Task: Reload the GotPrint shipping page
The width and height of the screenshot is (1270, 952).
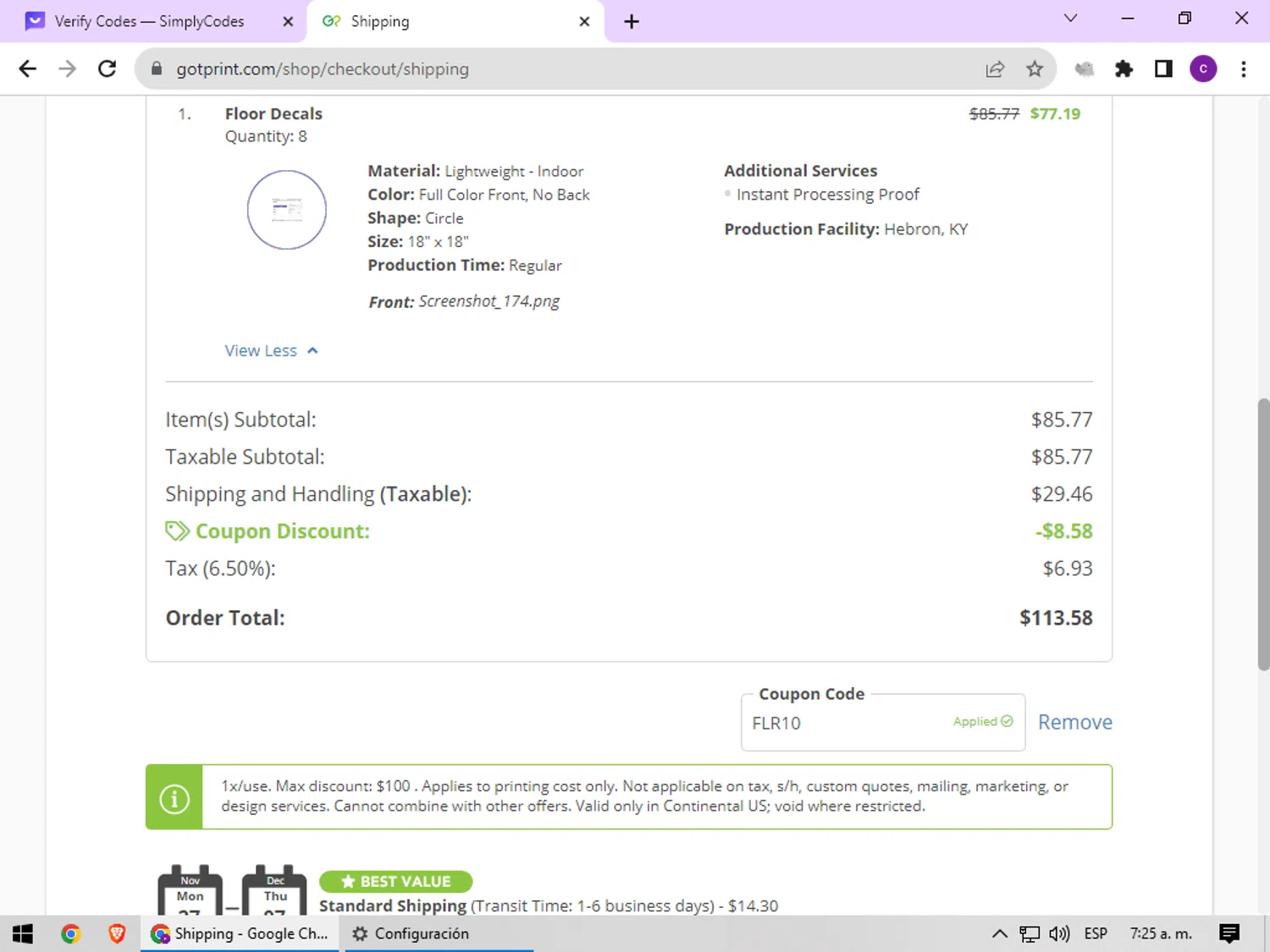Action: tap(107, 69)
